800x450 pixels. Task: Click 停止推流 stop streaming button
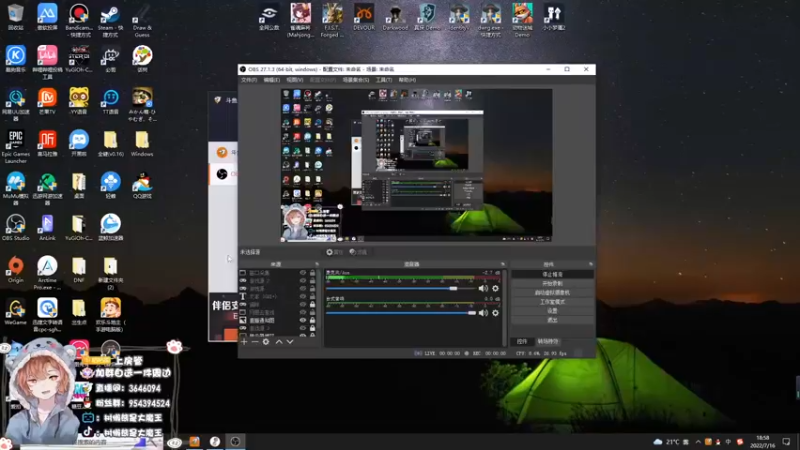coord(552,274)
